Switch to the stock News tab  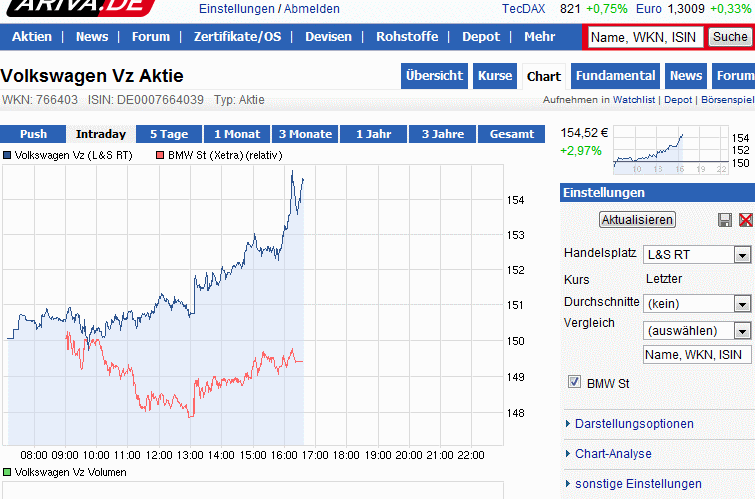coord(686,76)
